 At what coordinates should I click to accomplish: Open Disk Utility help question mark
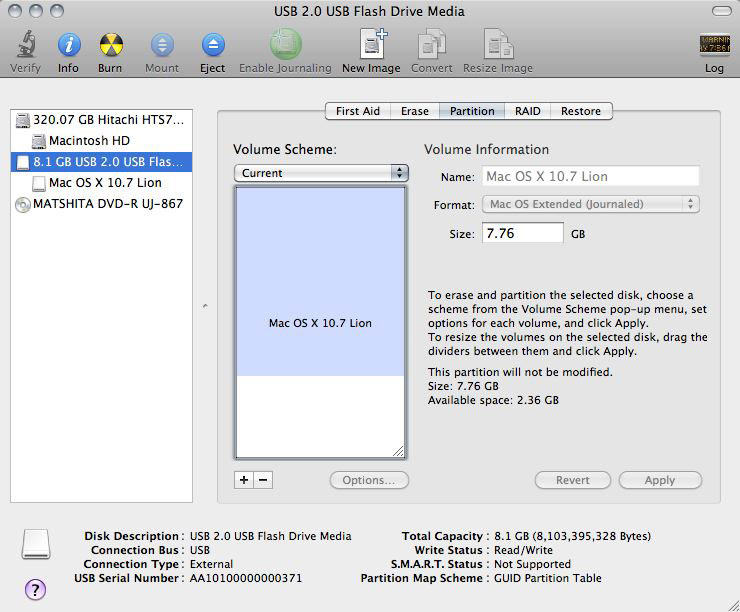pyautogui.click(x=35, y=589)
